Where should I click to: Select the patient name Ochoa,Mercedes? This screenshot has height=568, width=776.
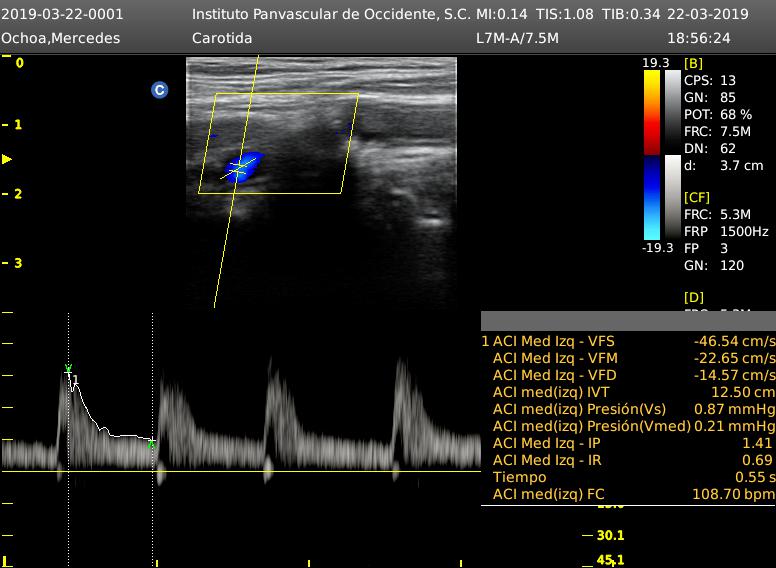[60, 38]
